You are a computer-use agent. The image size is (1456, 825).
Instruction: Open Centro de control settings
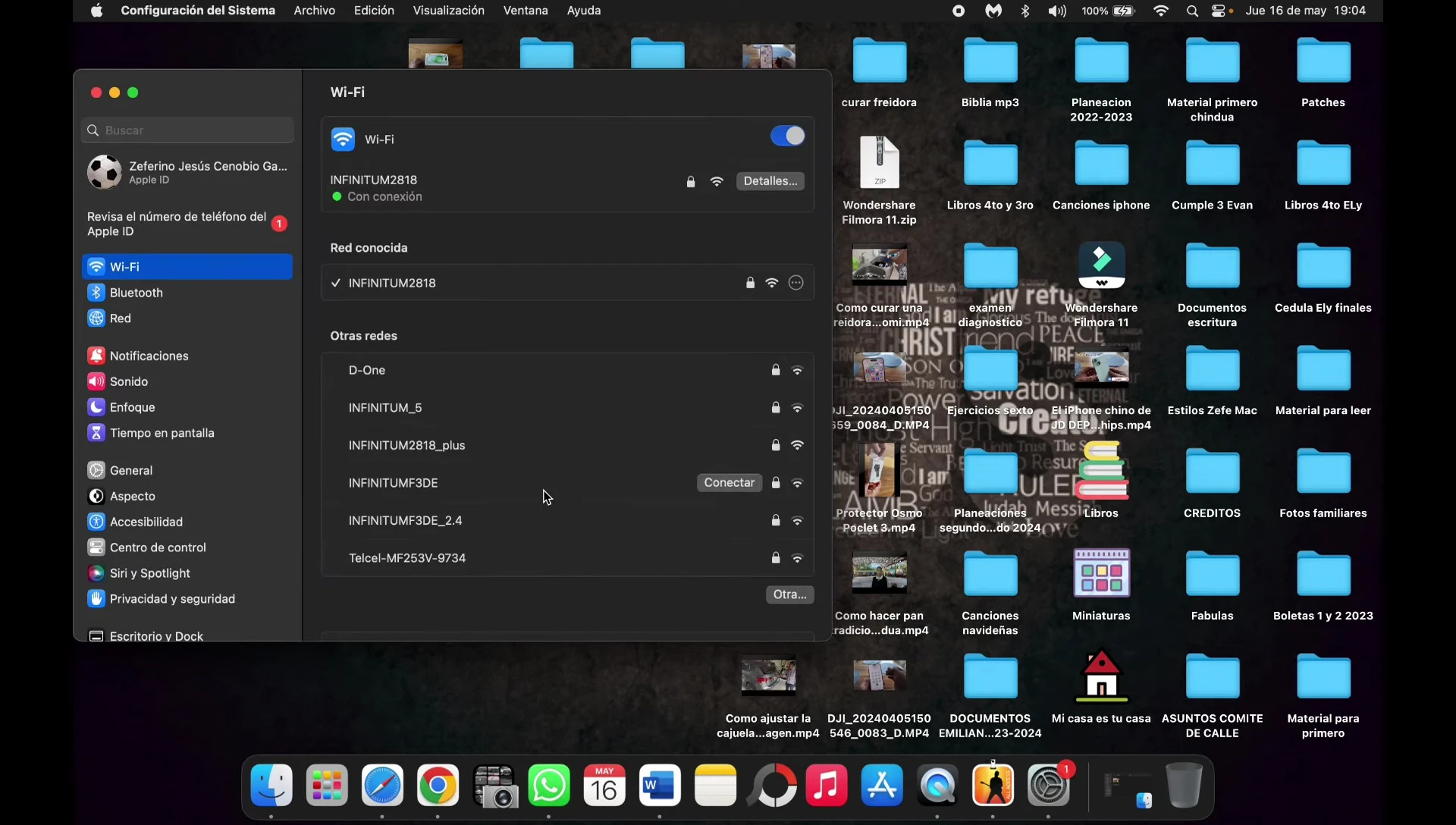pos(187,547)
